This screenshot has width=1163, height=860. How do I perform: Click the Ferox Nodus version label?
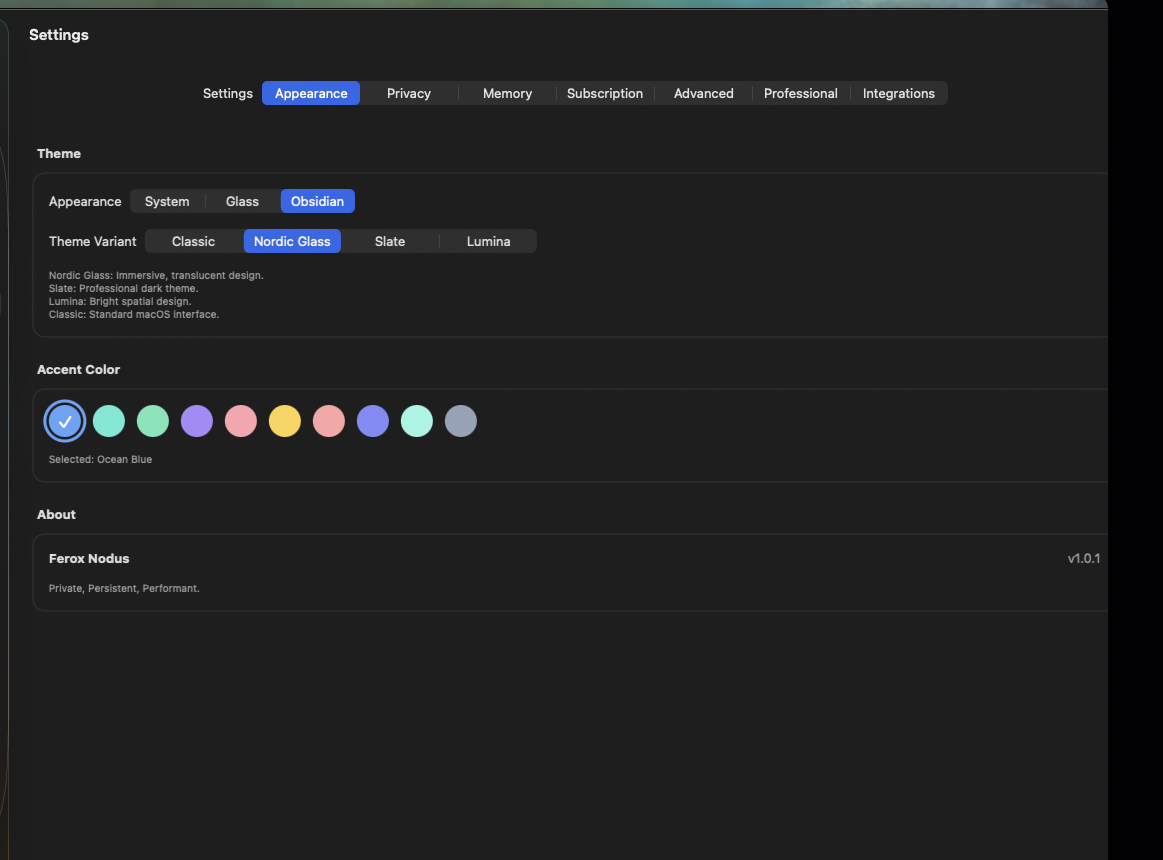point(1083,558)
